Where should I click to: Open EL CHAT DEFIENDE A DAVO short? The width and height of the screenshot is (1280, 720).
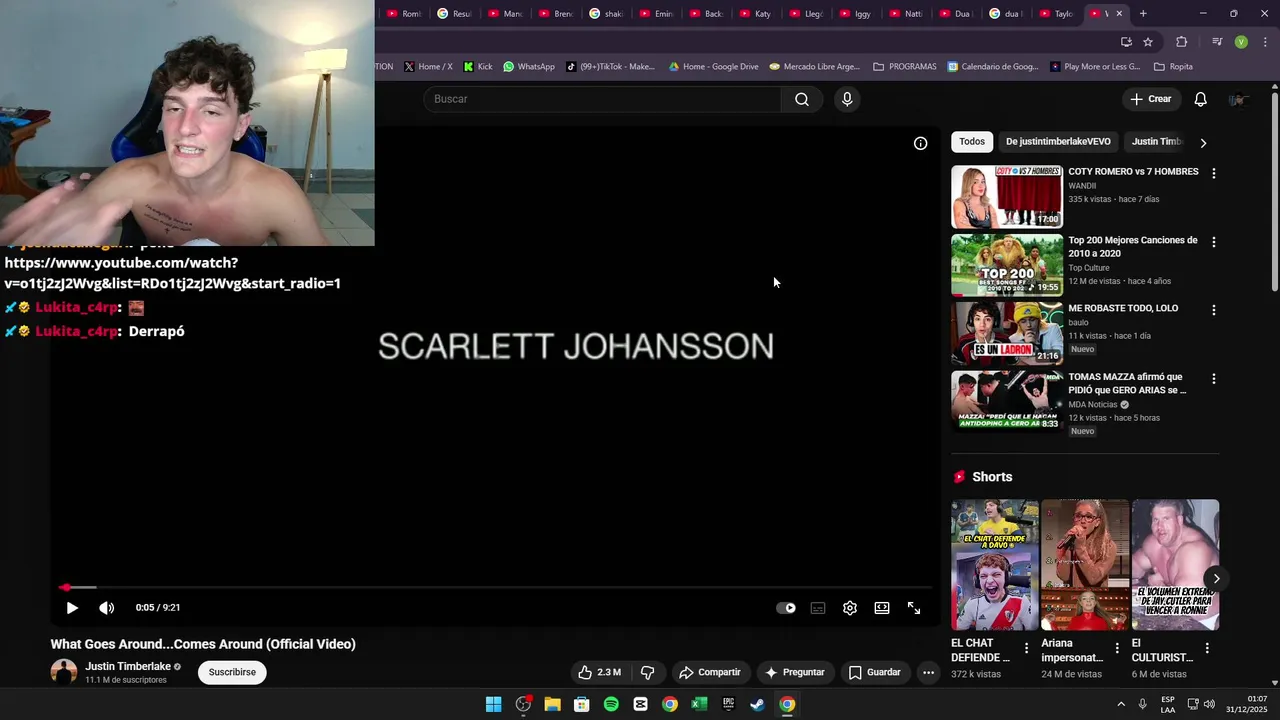tap(995, 565)
